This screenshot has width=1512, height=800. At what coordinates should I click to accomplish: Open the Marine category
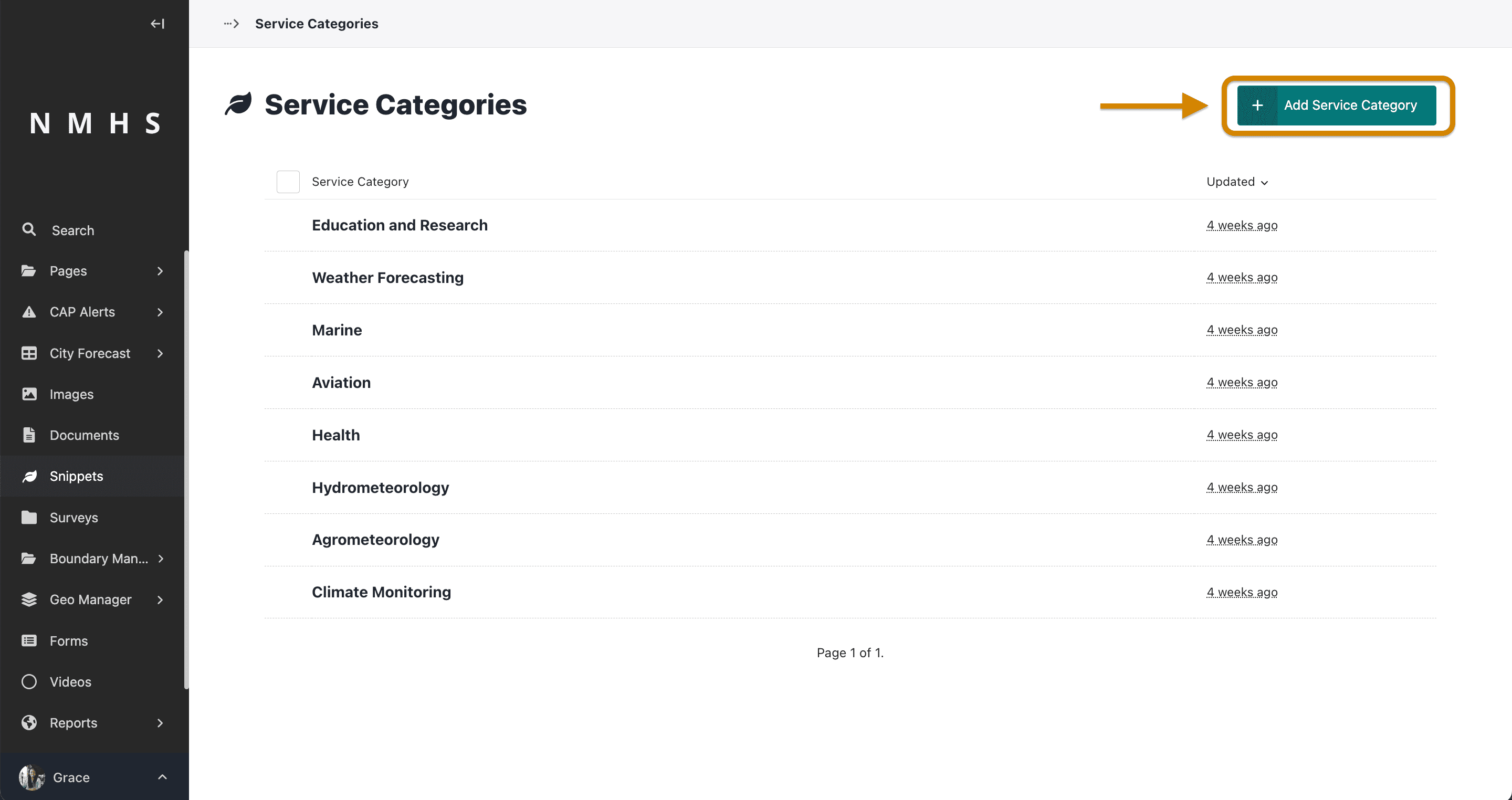[x=337, y=330]
